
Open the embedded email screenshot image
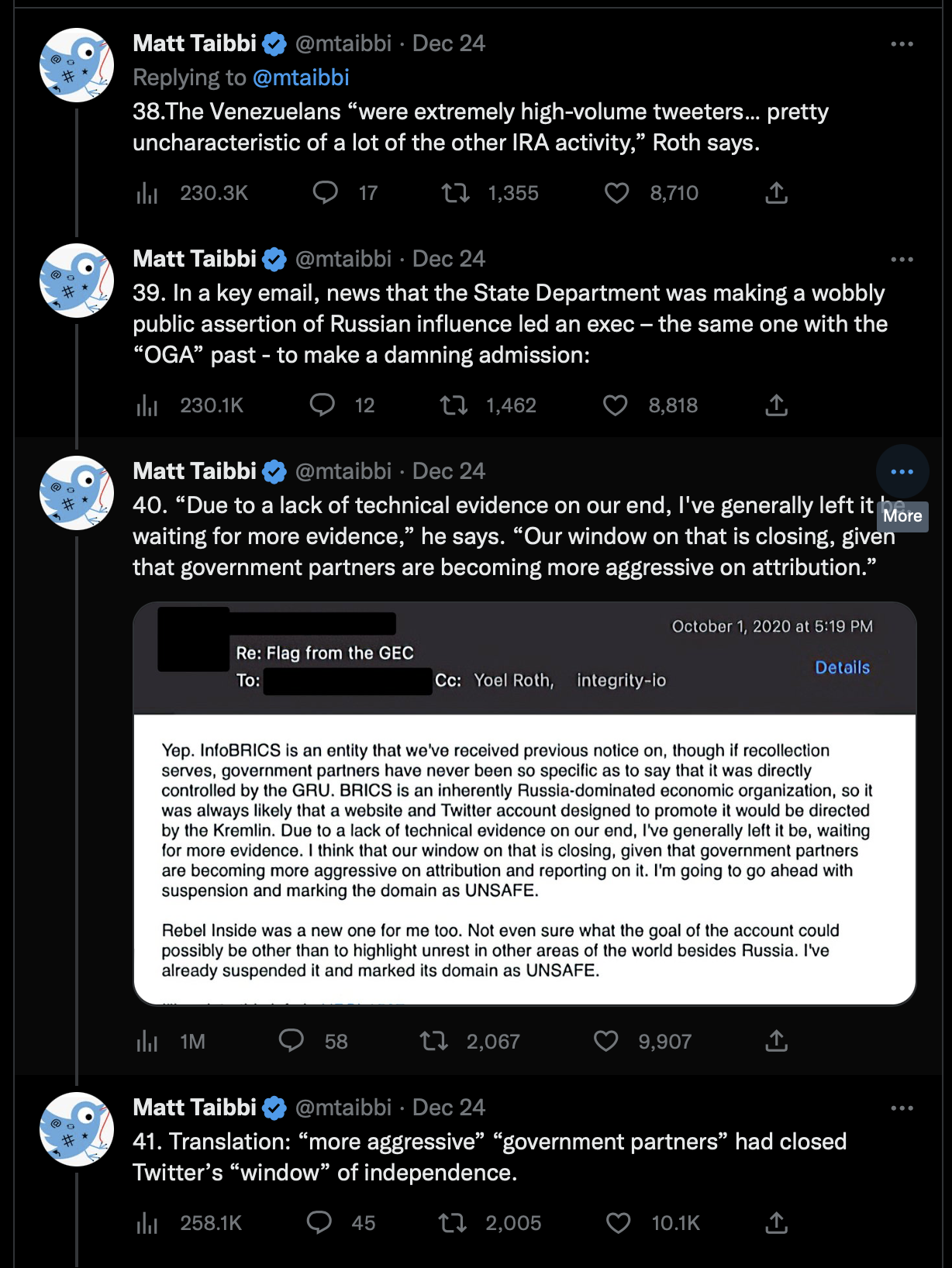525,804
